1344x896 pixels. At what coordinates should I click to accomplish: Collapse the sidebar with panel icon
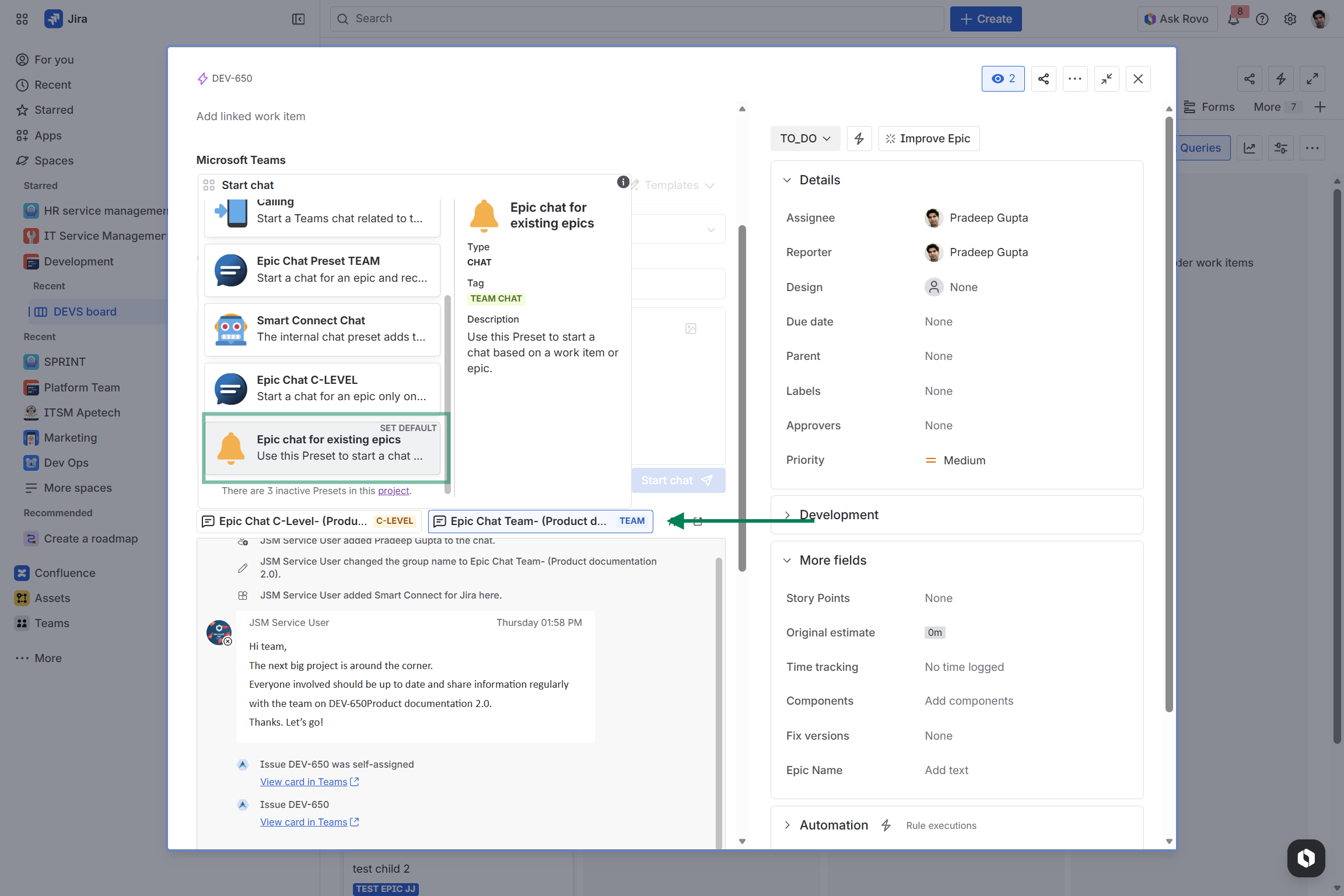click(x=298, y=19)
